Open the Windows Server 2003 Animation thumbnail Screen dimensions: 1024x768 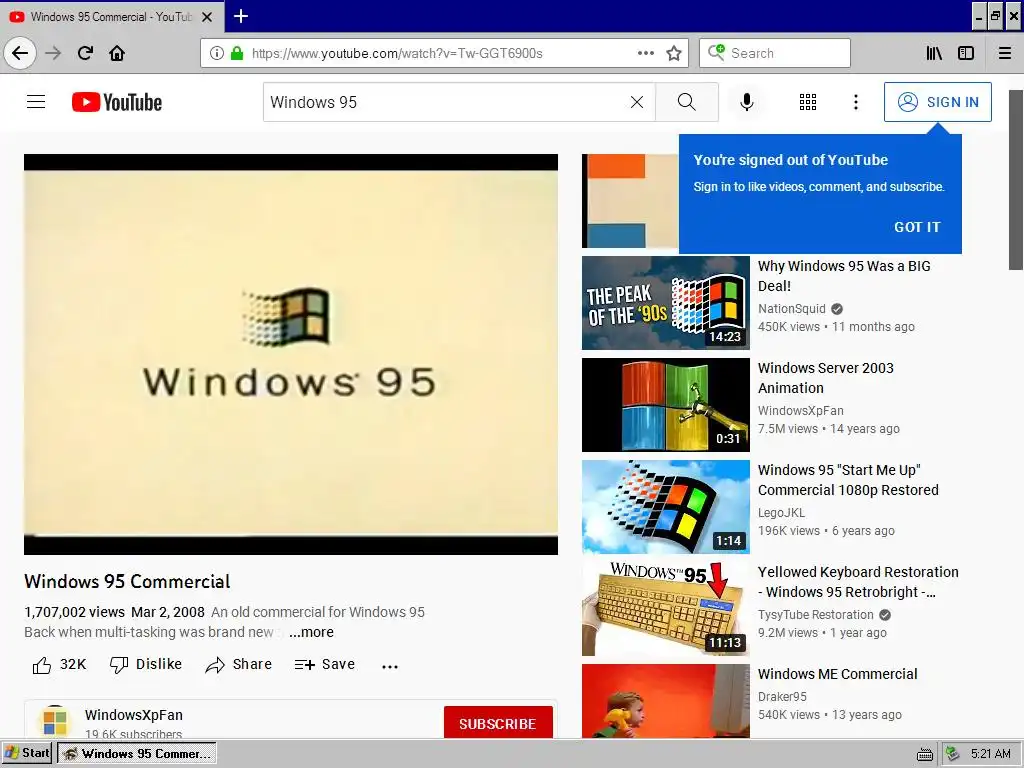(665, 405)
